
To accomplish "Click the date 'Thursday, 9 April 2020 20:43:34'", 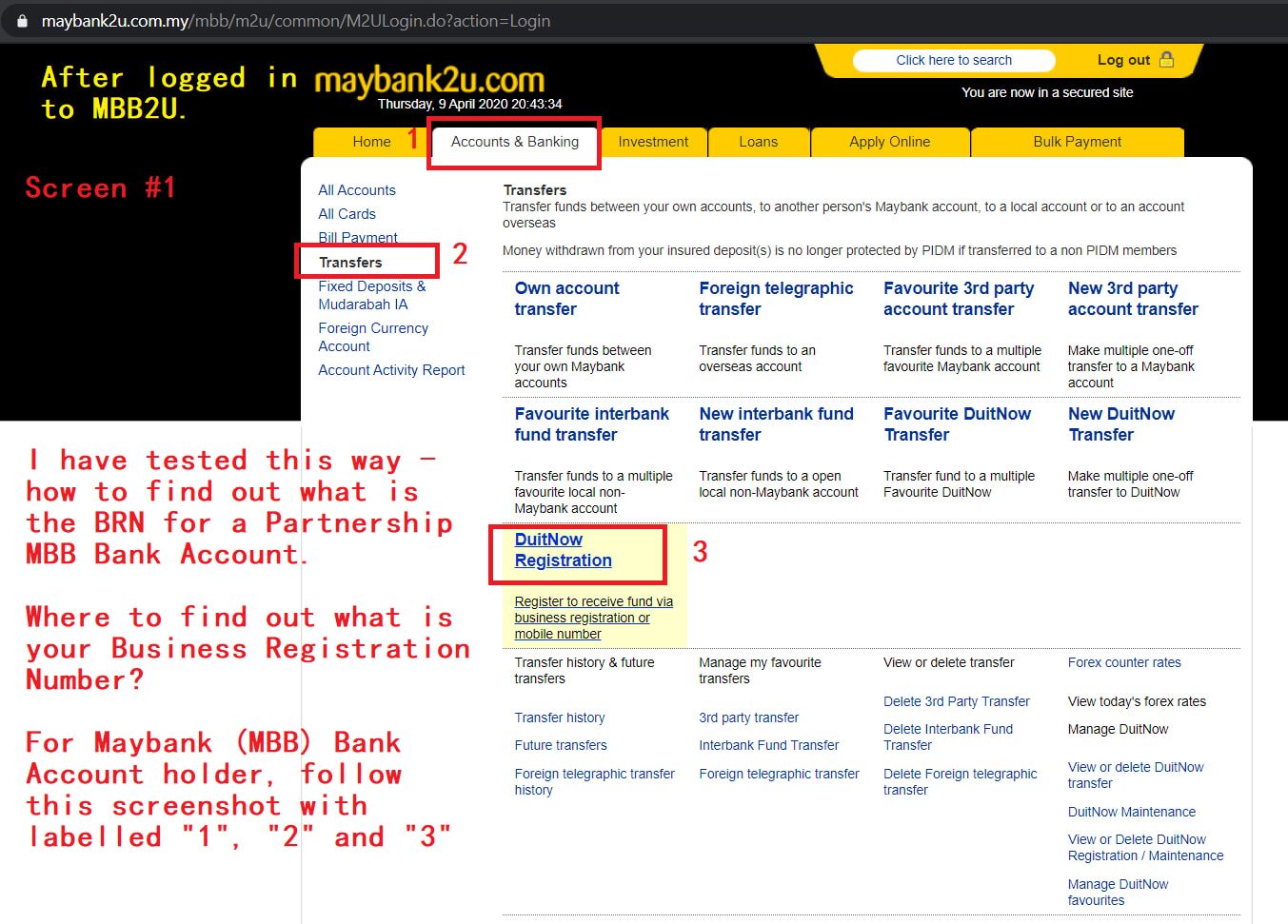I will point(469,104).
